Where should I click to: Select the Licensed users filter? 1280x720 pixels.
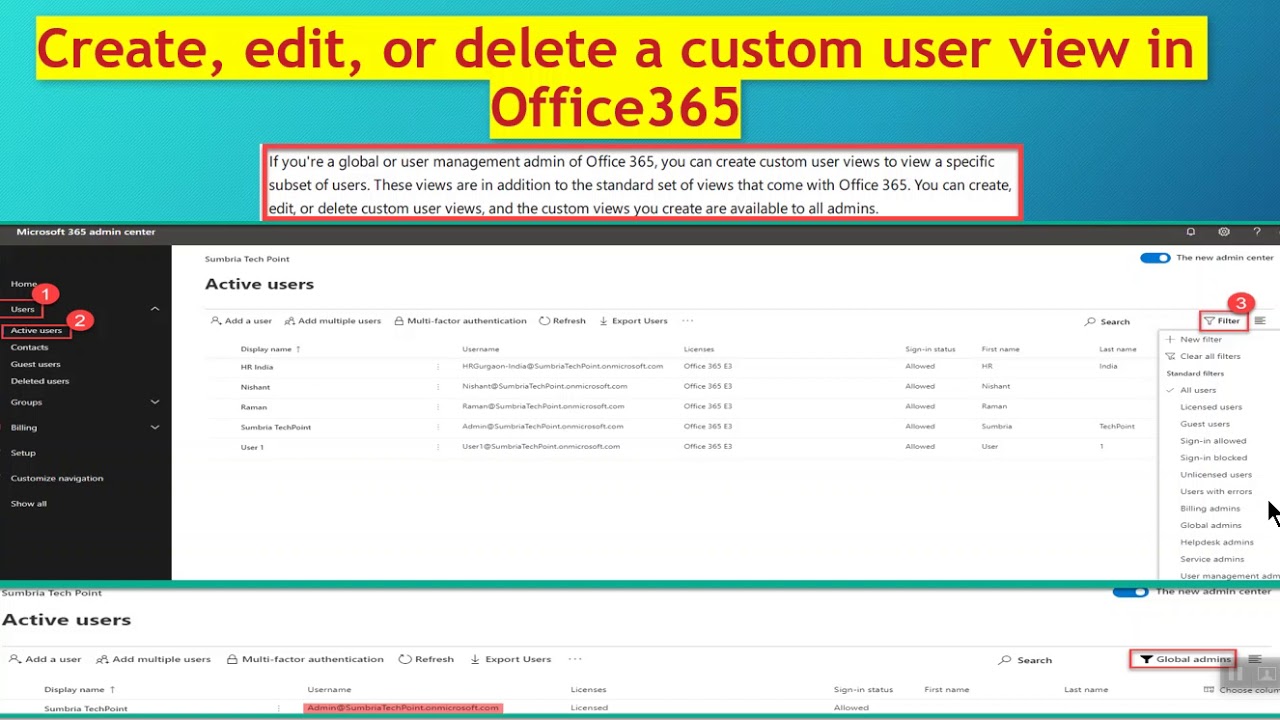pyautogui.click(x=1211, y=407)
